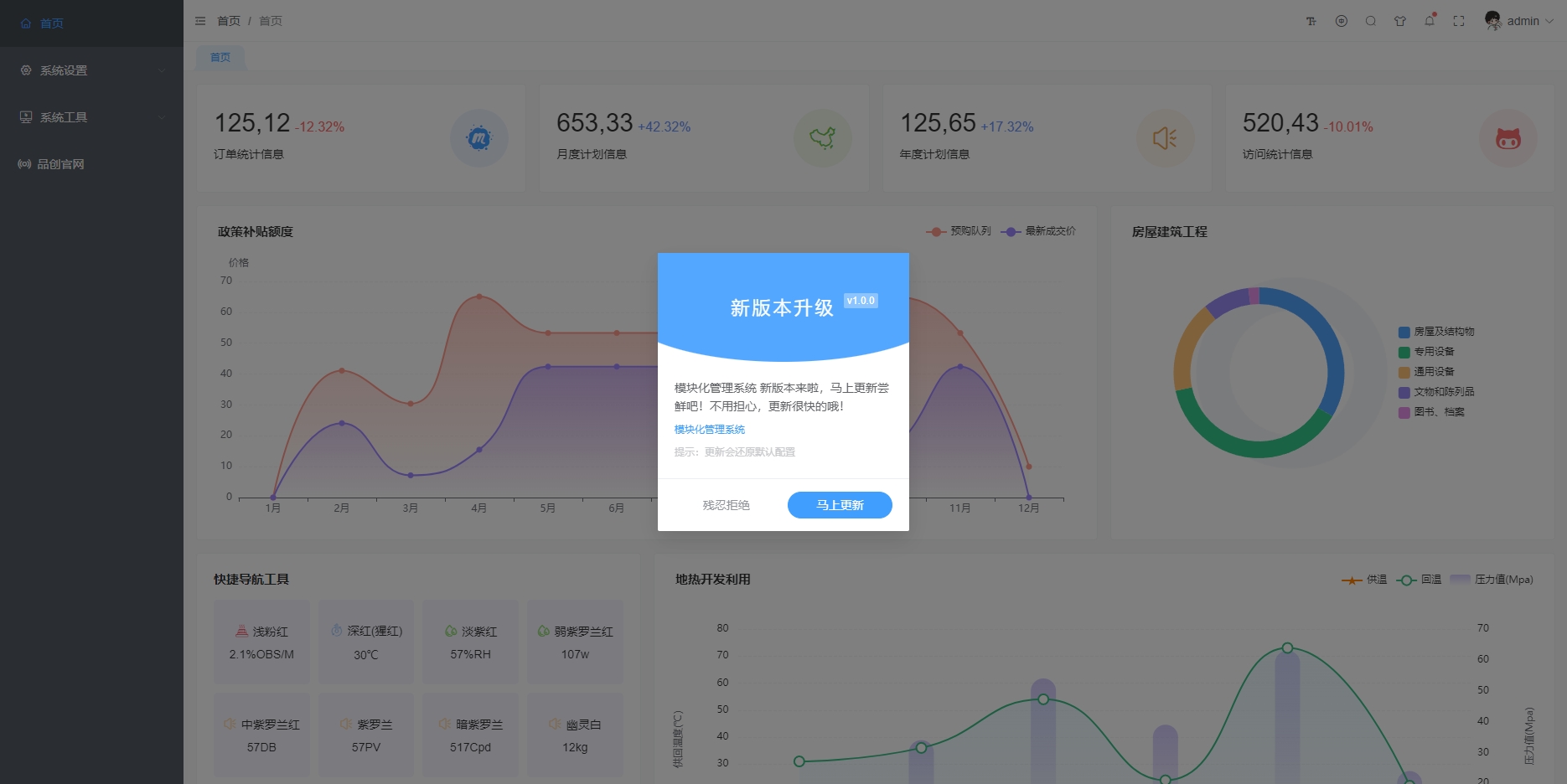Expand the 系统工具 sidebar menu

pos(91,117)
